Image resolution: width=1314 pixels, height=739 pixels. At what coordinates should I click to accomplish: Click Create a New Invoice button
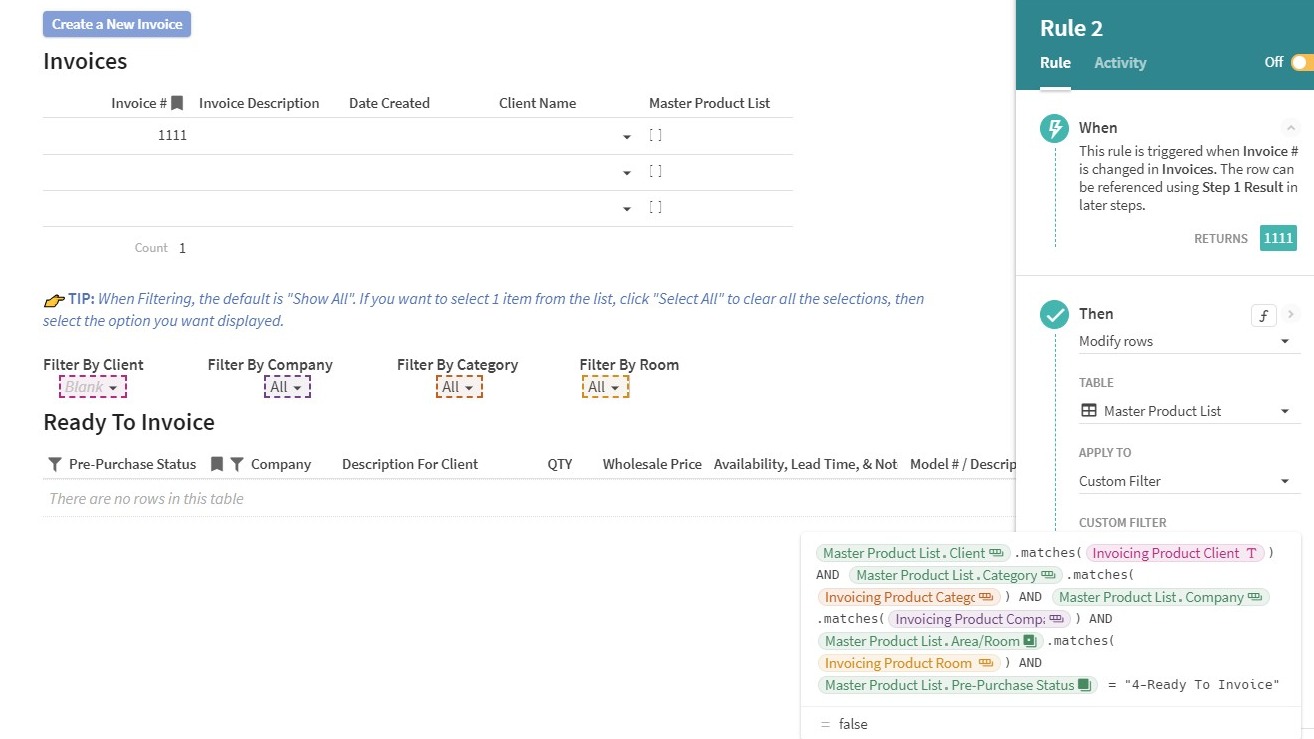[x=117, y=24]
